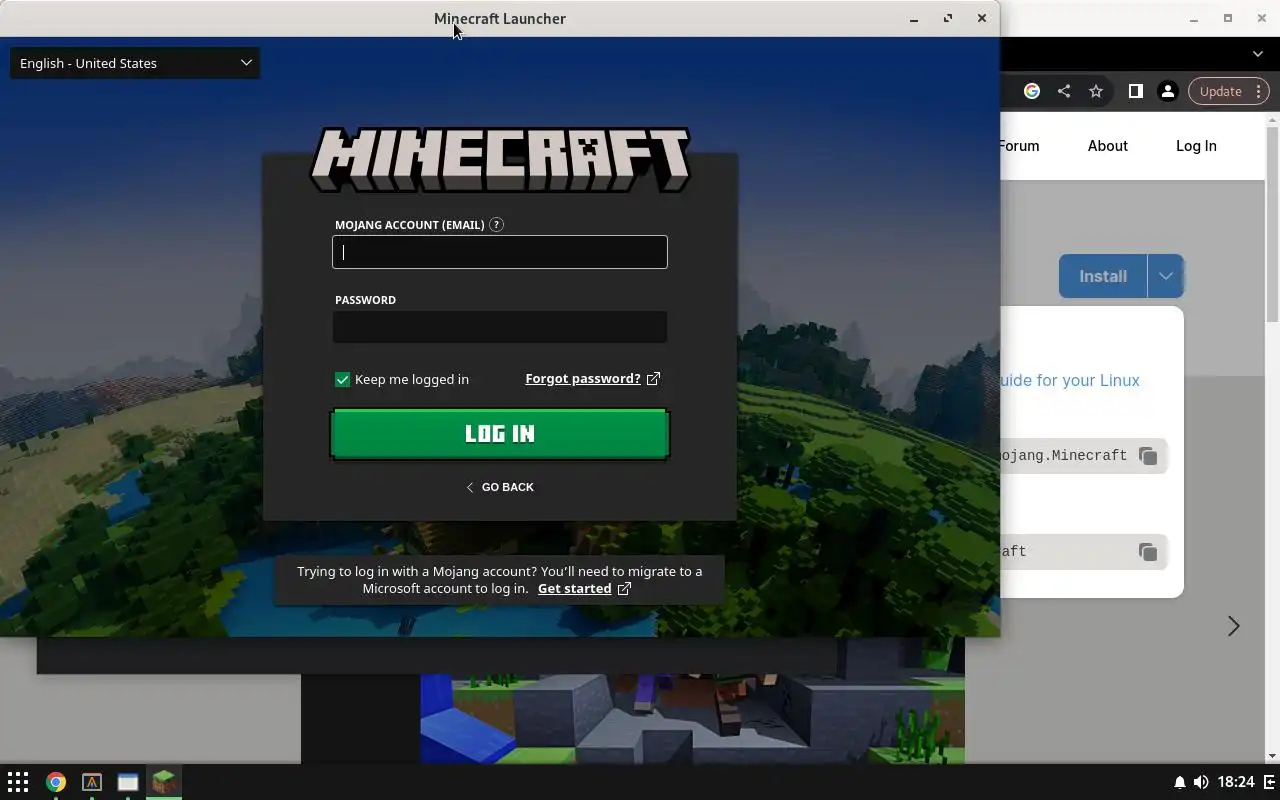The height and width of the screenshot is (800, 1280).
Task: Toggle the Chrome side panel icon
Action: coord(1135,91)
